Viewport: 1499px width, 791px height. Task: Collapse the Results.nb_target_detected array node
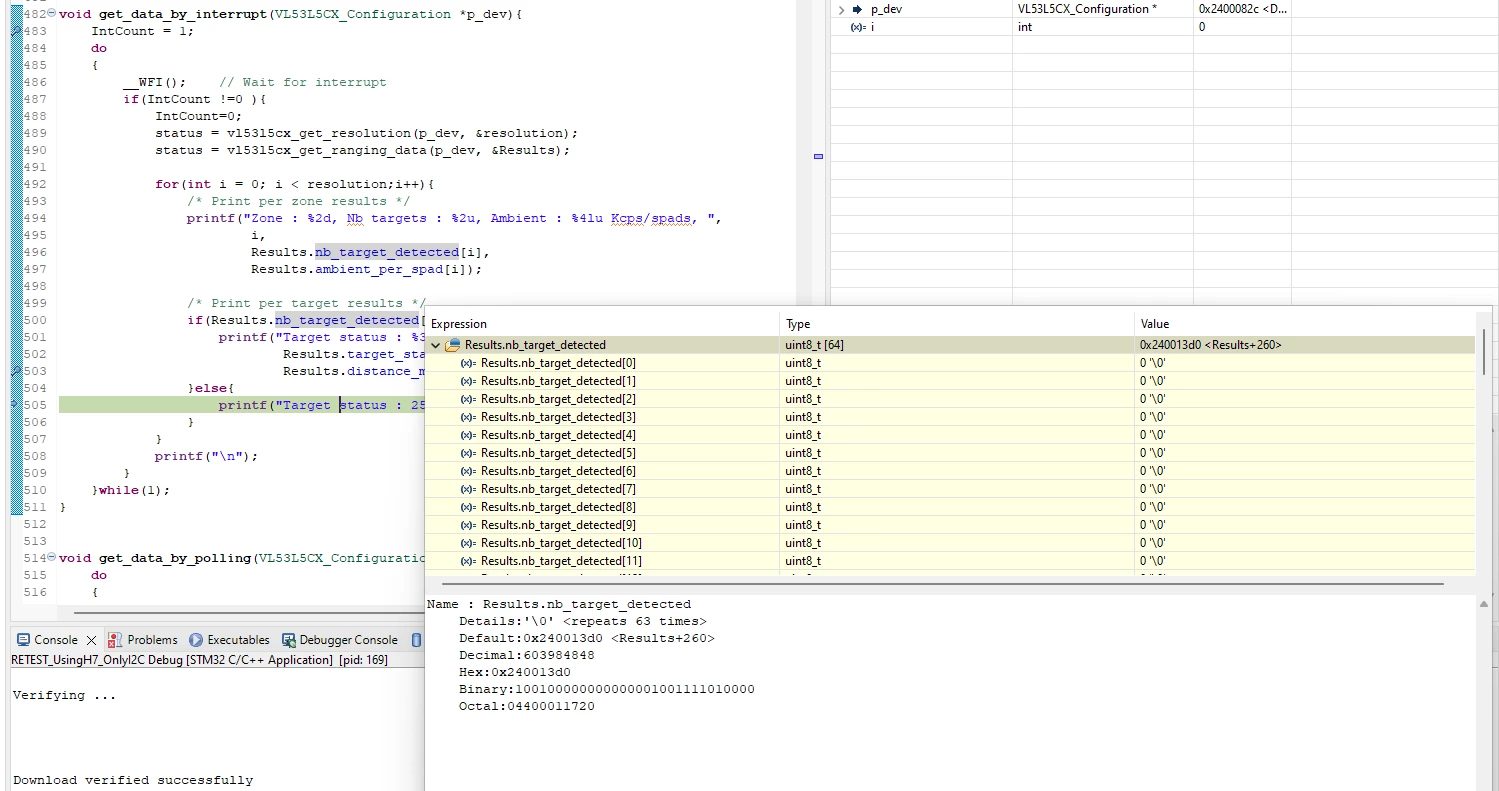pos(435,345)
